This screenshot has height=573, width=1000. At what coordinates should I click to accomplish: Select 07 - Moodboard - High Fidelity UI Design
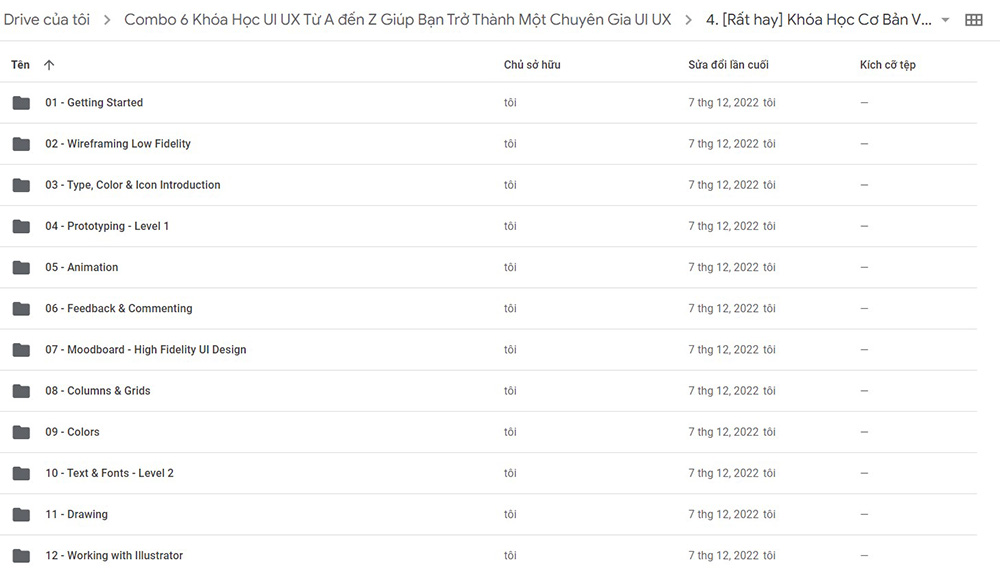[x=145, y=350]
